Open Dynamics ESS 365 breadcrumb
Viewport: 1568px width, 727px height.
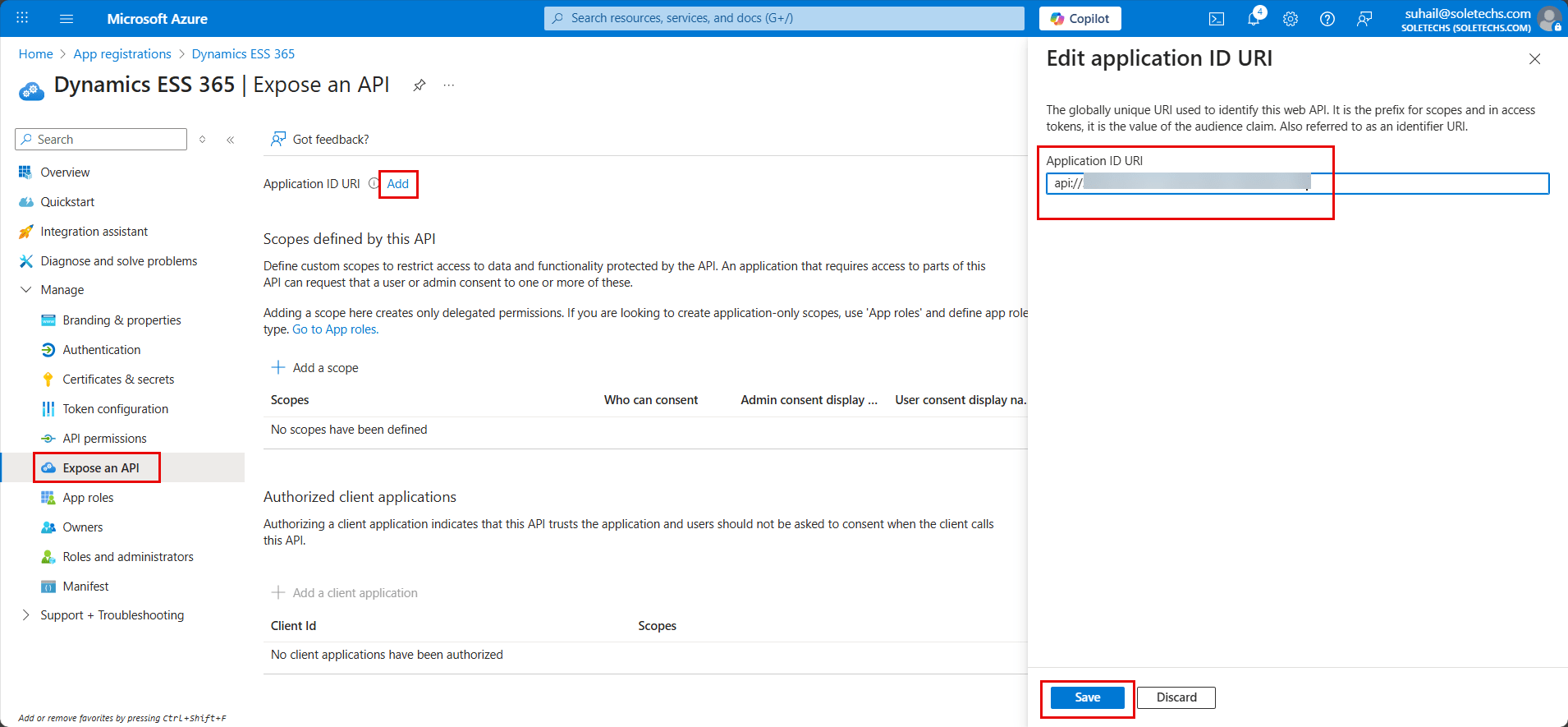(x=243, y=54)
